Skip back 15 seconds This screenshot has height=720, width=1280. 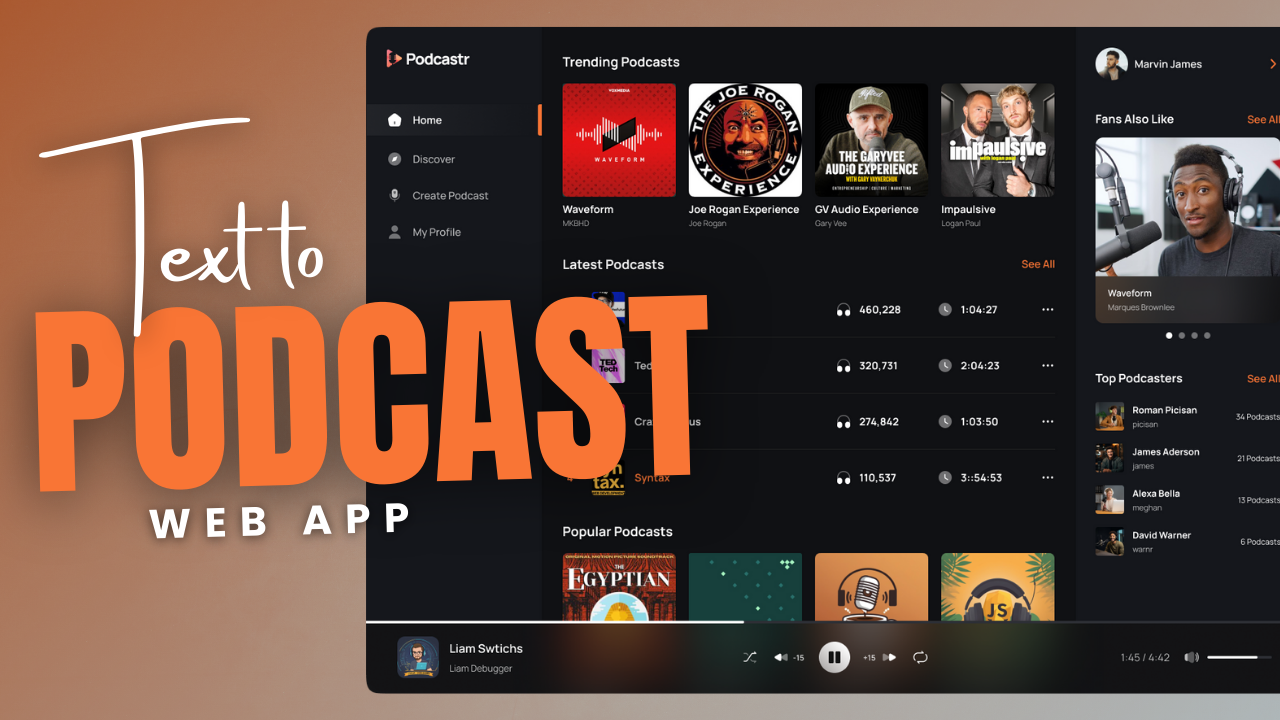[786, 657]
